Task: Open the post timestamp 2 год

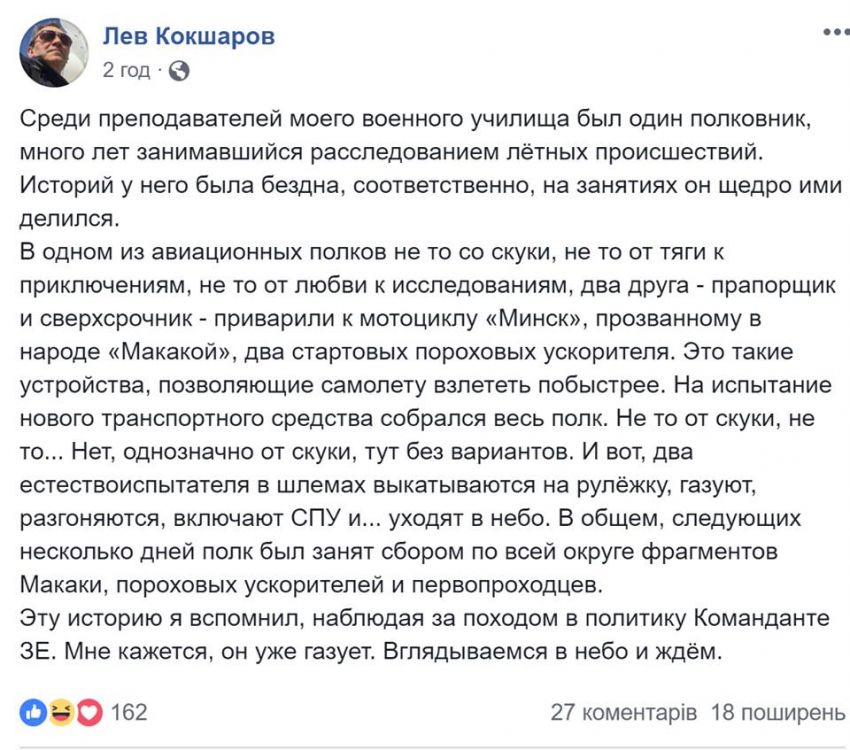Action: point(126,70)
